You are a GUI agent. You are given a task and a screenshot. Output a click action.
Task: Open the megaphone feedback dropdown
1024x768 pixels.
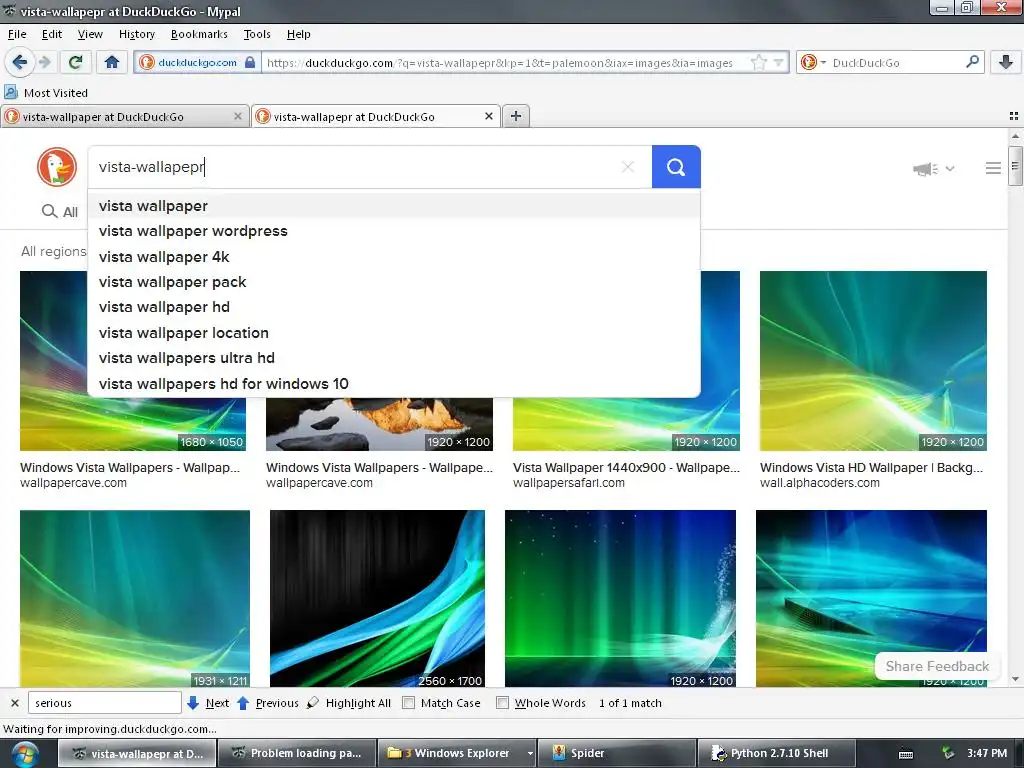933,169
